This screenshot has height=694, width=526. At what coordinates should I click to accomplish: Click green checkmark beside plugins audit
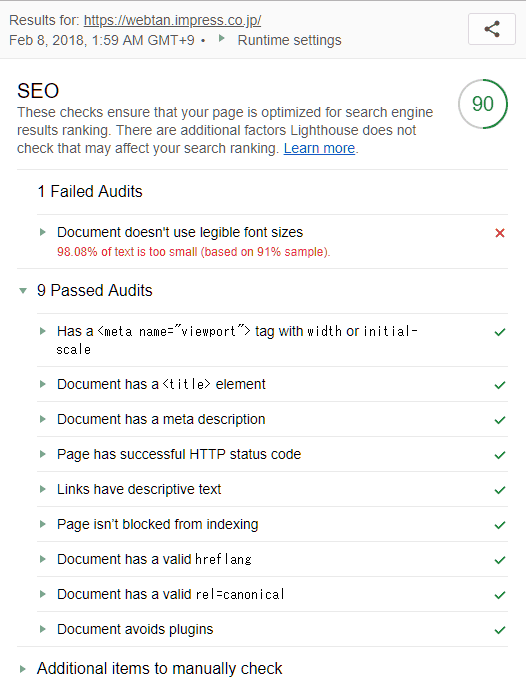500,629
